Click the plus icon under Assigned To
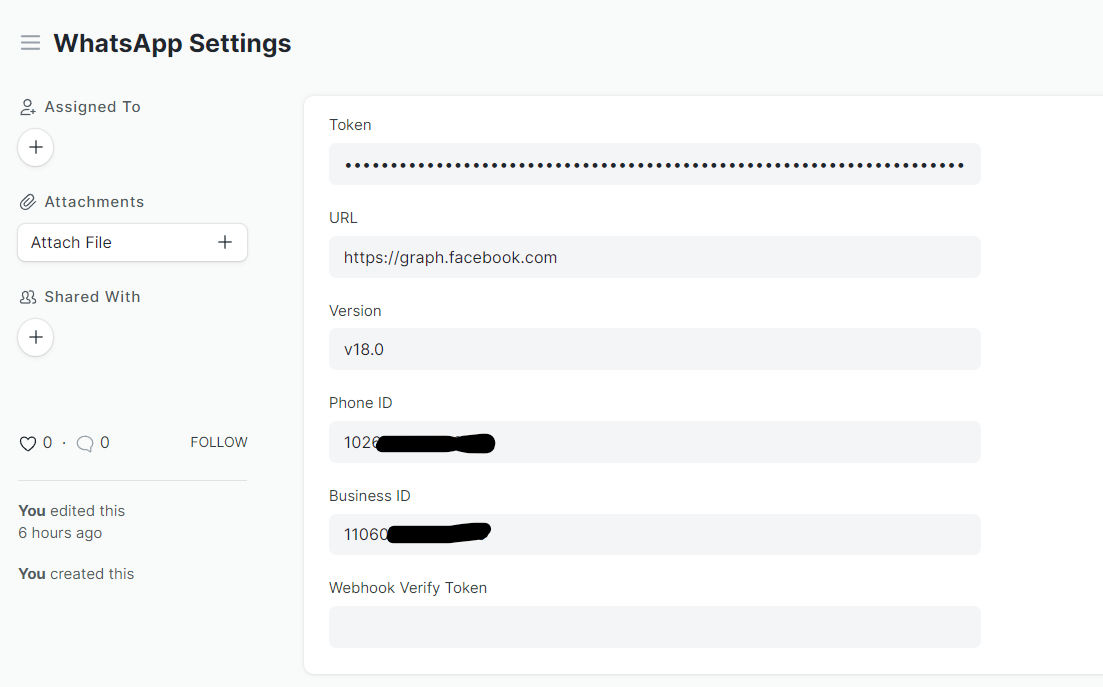 (x=35, y=147)
